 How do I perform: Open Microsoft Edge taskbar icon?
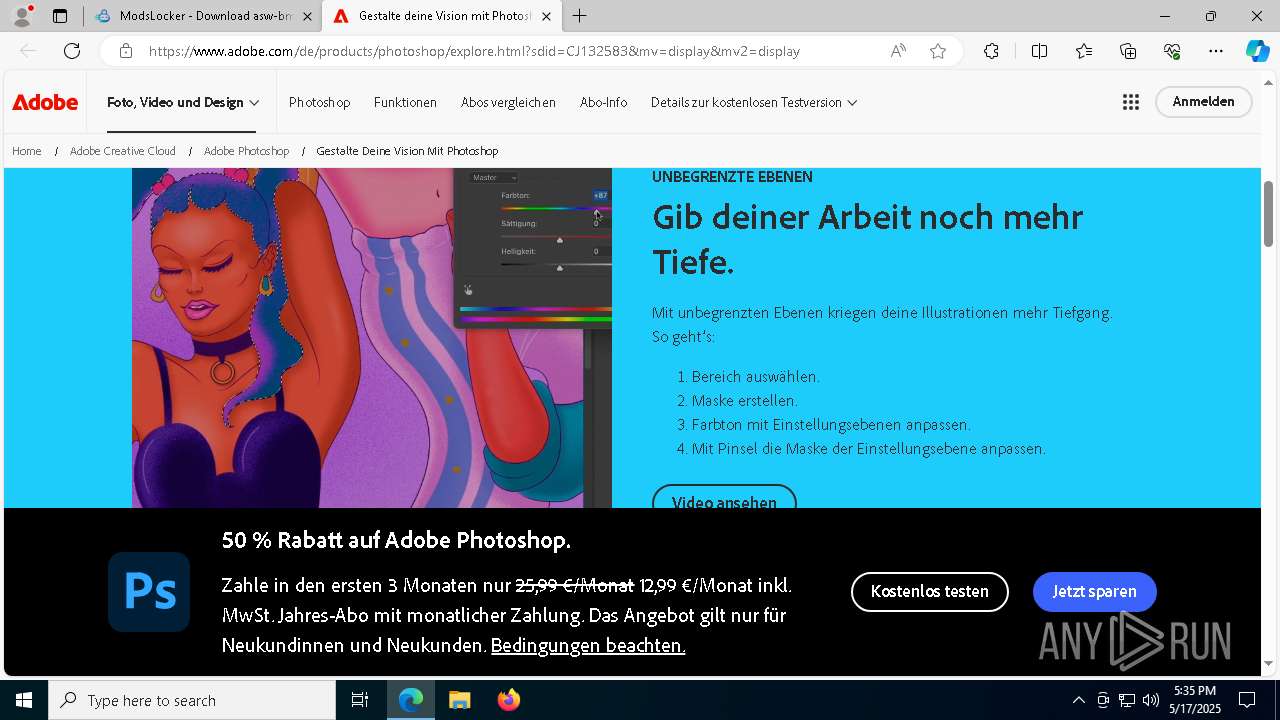click(411, 700)
